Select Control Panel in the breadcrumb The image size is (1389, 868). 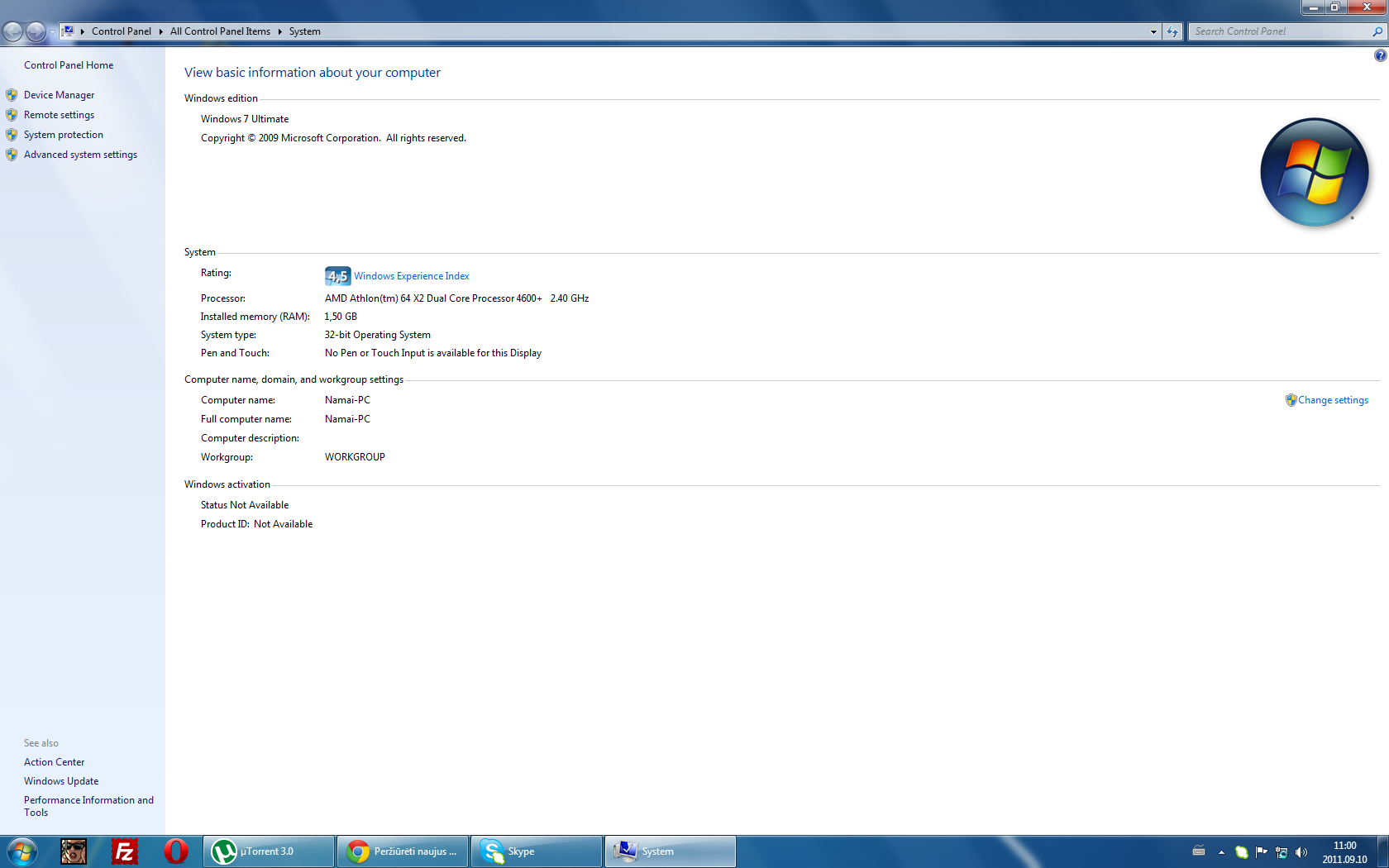(122, 31)
